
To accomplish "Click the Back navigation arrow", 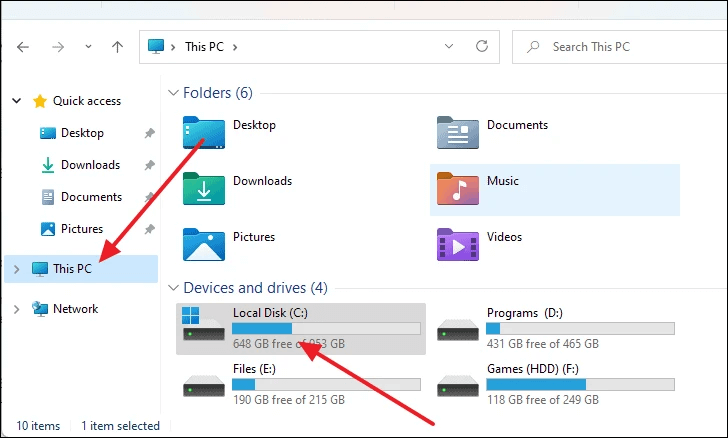I will [x=23, y=47].
